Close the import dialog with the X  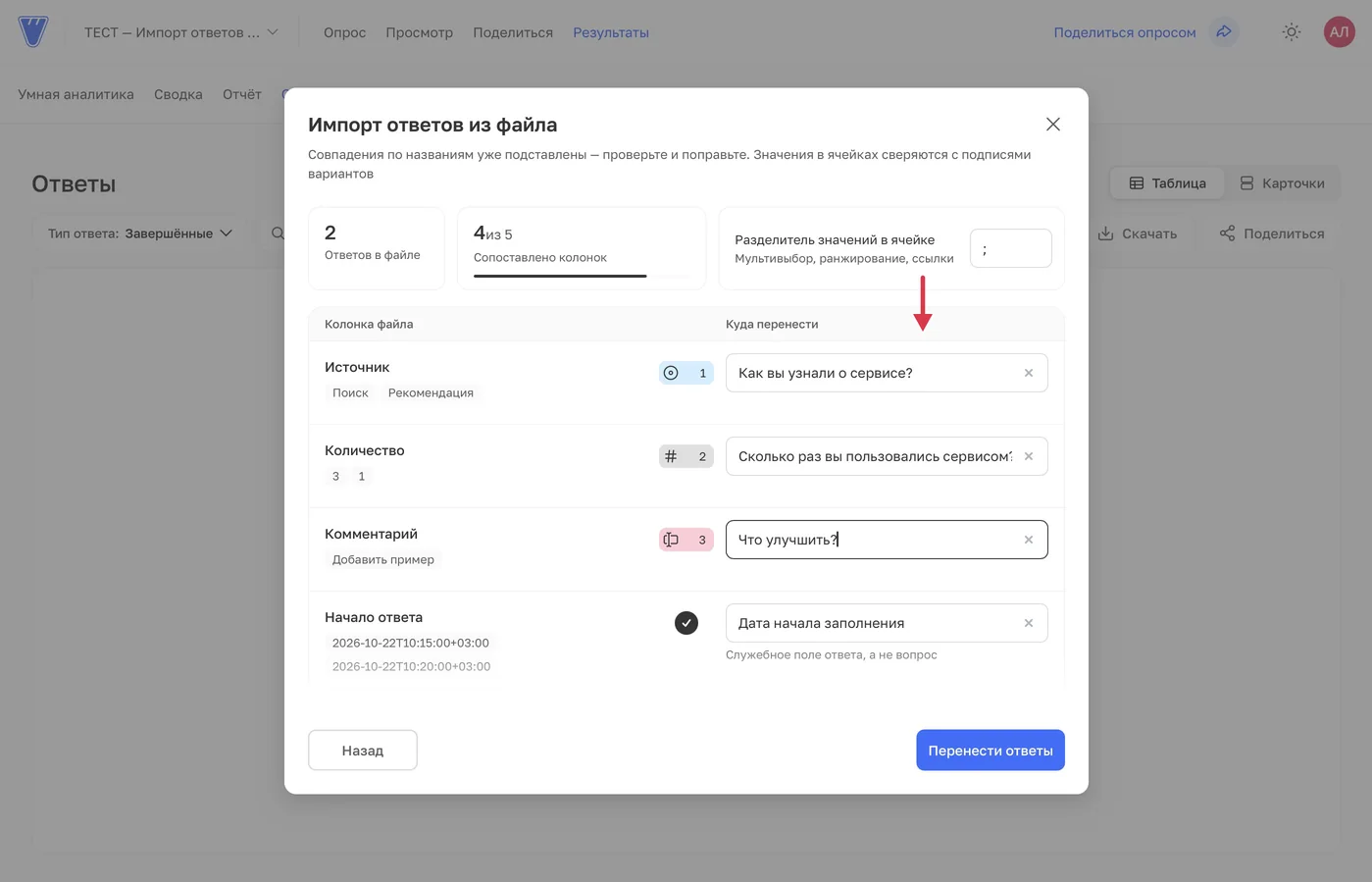click(1053, 124)
